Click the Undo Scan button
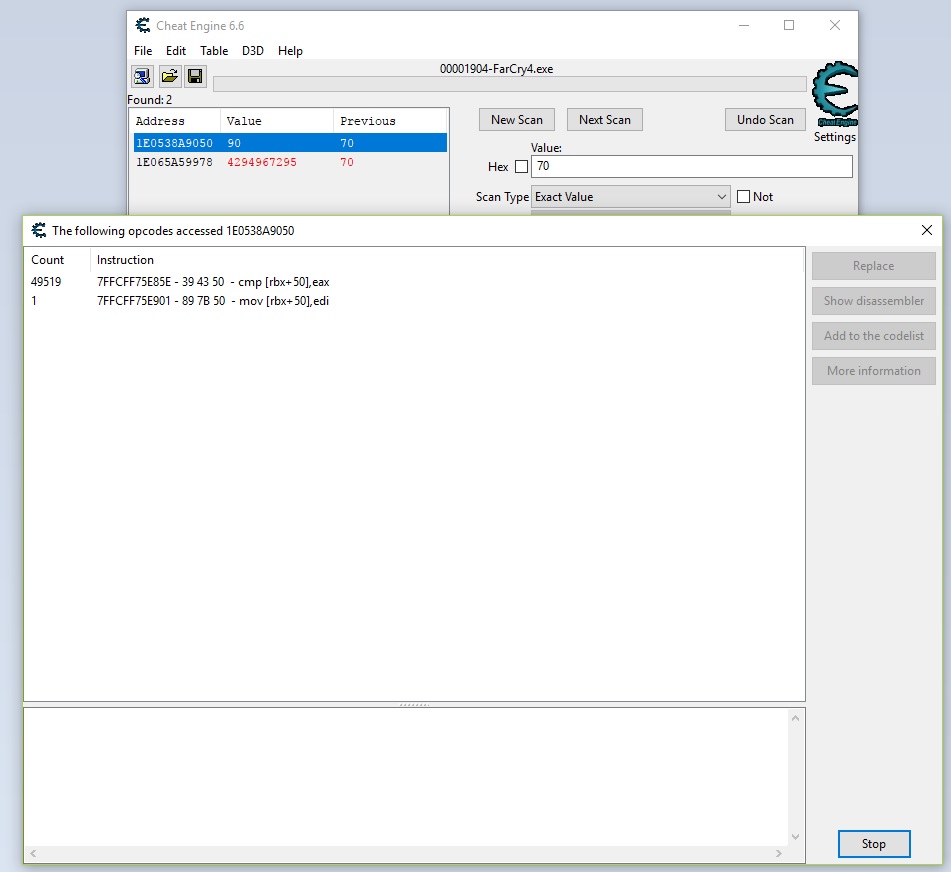Viewport: 951px width, 872px height. point(765,119)
